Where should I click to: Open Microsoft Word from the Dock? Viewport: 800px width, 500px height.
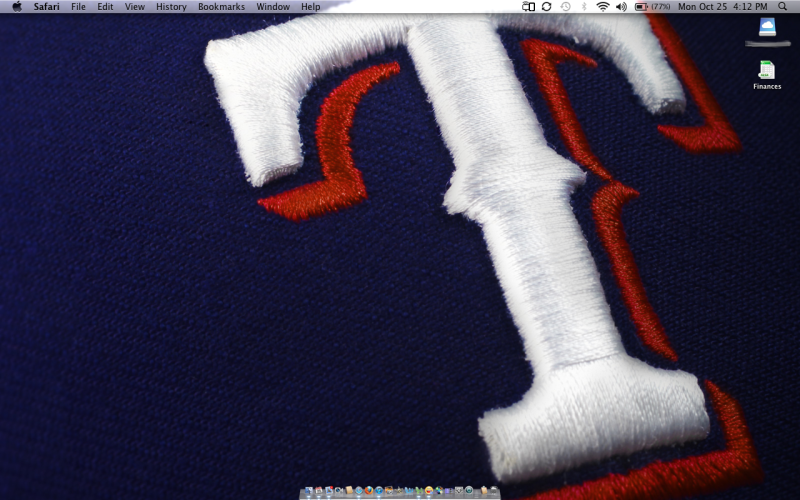pos(409,490)
